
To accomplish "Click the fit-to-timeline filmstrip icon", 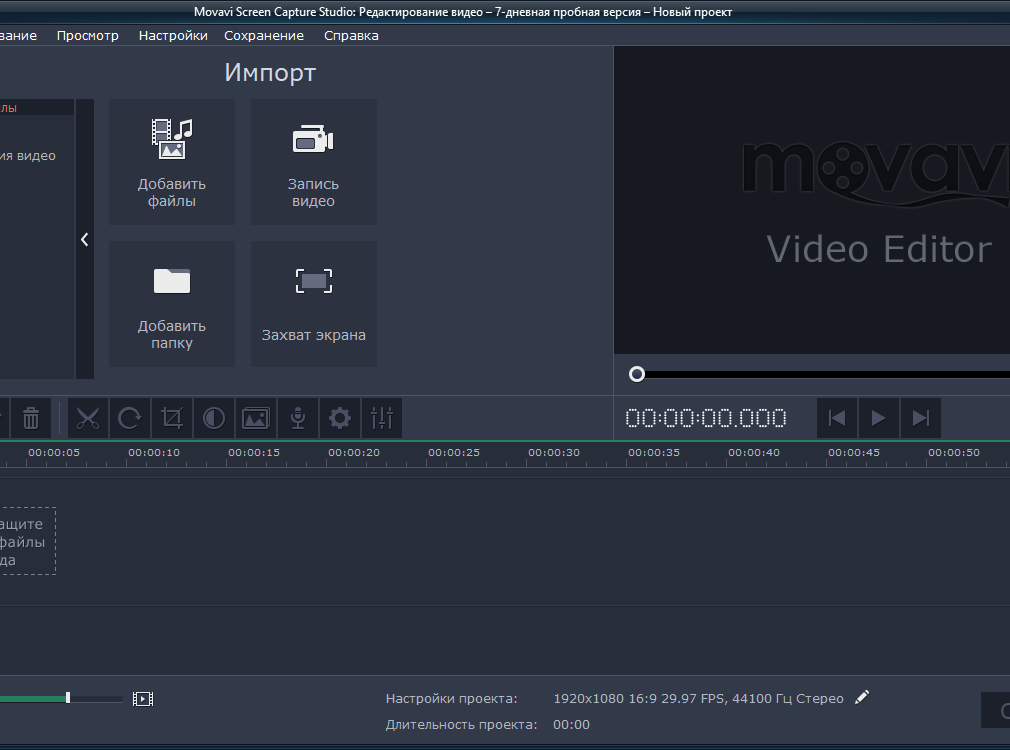I will 143,698.
